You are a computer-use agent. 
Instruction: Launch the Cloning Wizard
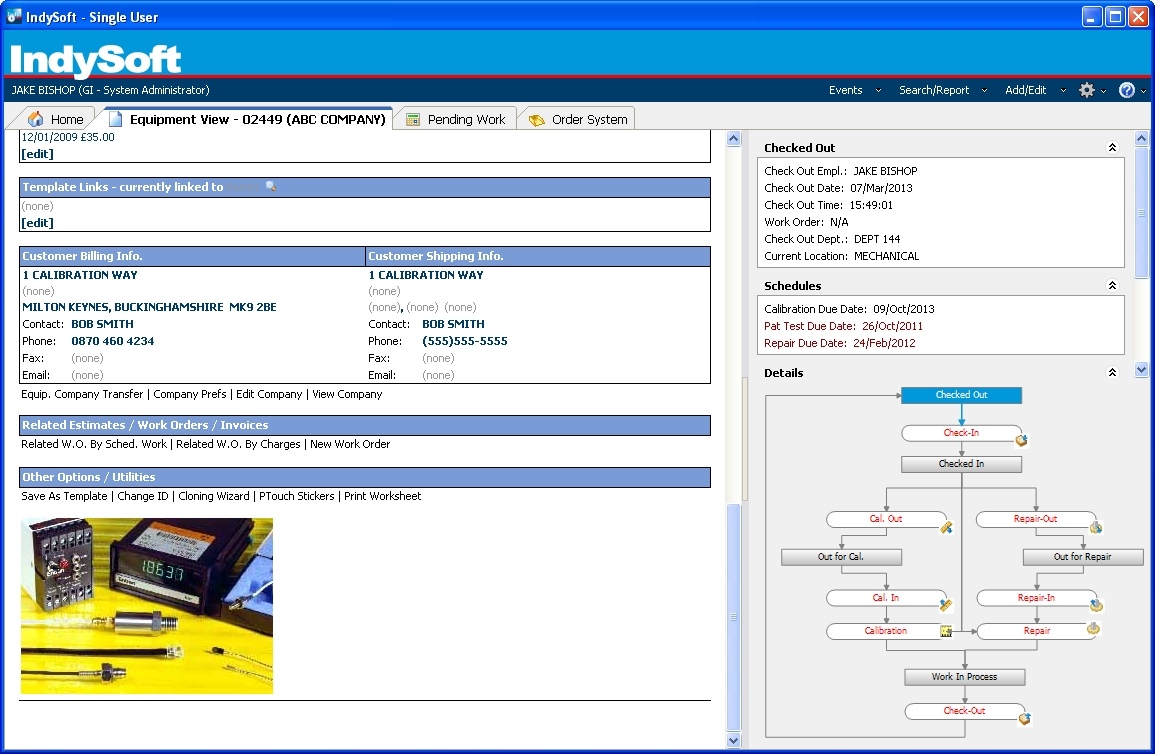pos(214,496)
